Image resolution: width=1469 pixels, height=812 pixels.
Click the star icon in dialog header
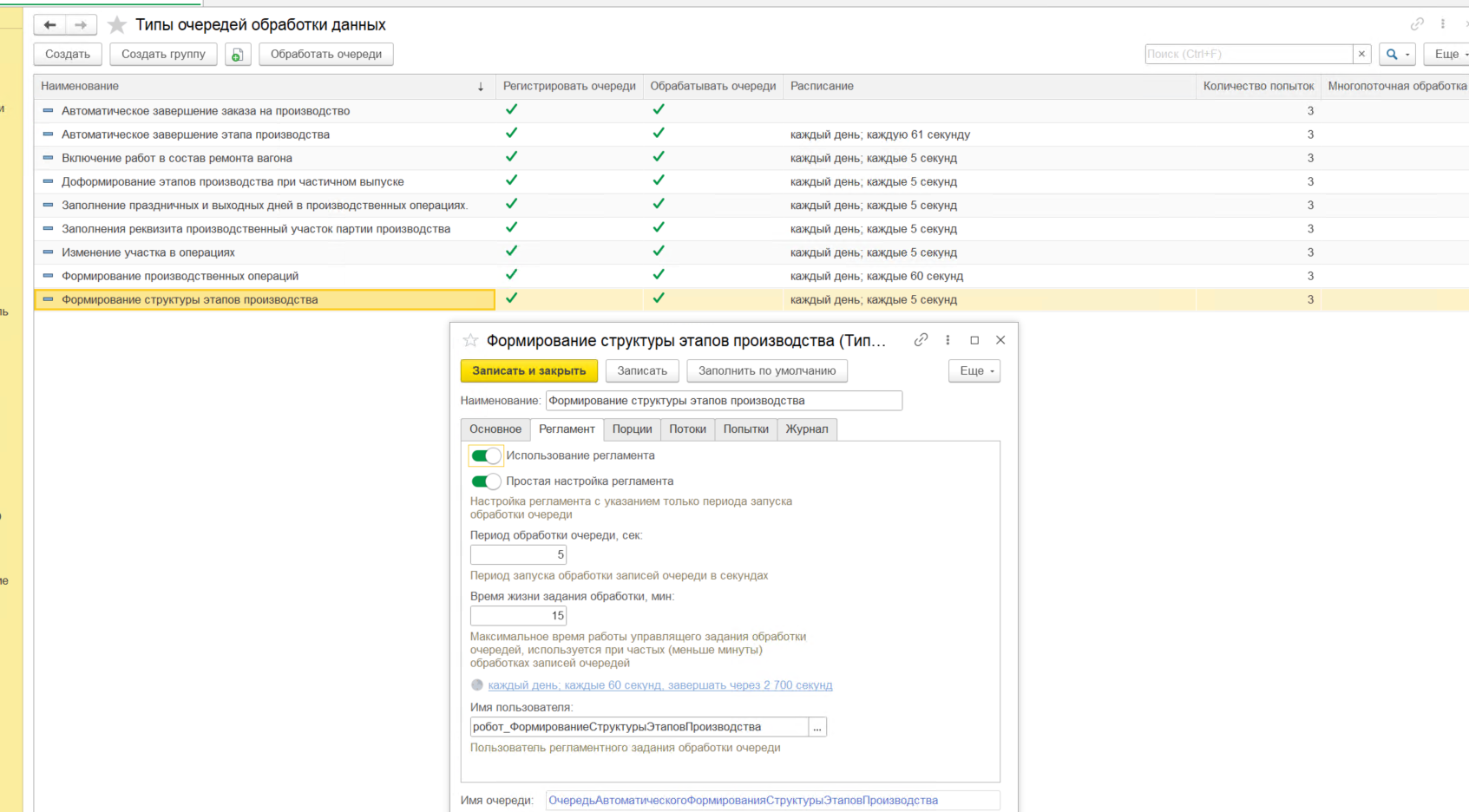470,340
